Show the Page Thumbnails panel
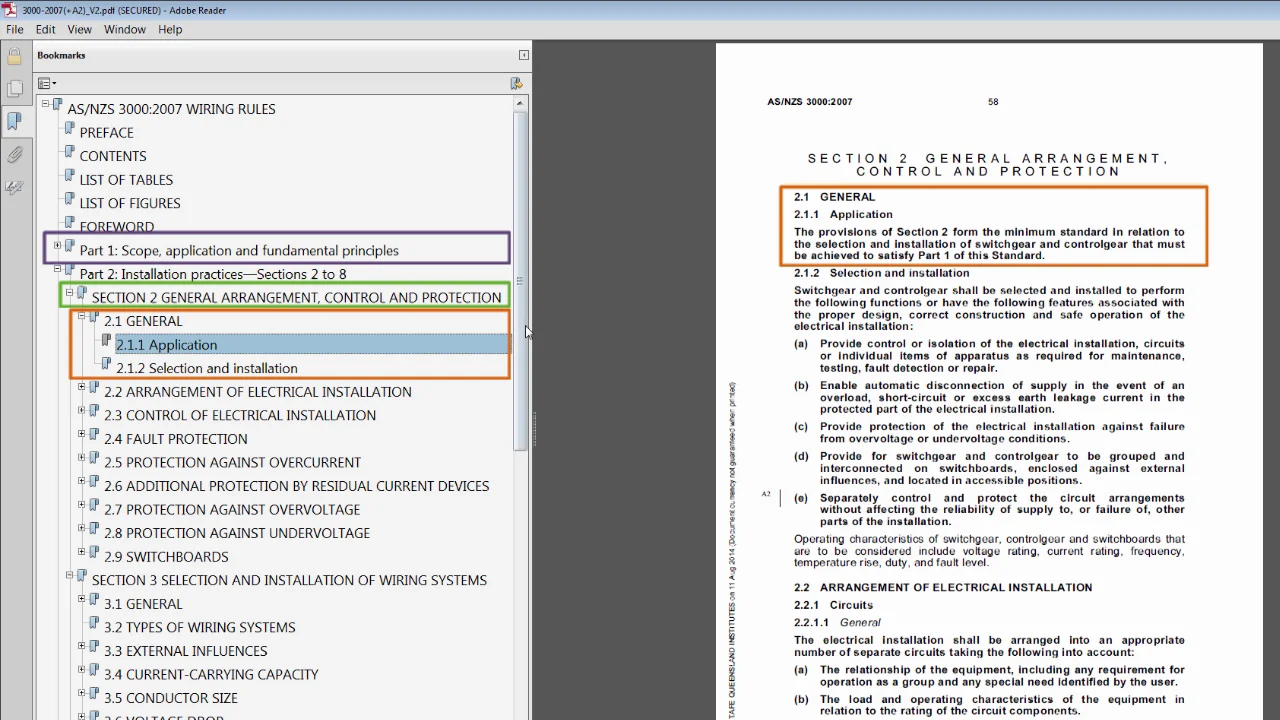 pyautogui.click(x=14, y=89)
